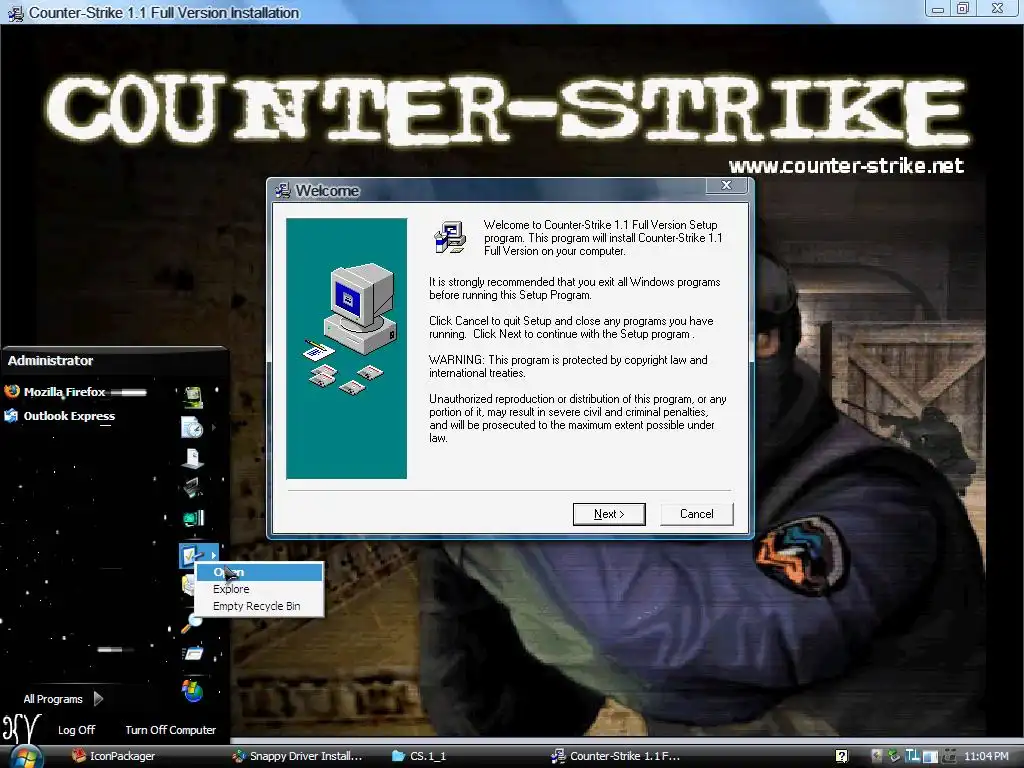This screenshot has height=768, width=1024.
Task: Click Next in the Welcome dialog
Action: (609, 514)
